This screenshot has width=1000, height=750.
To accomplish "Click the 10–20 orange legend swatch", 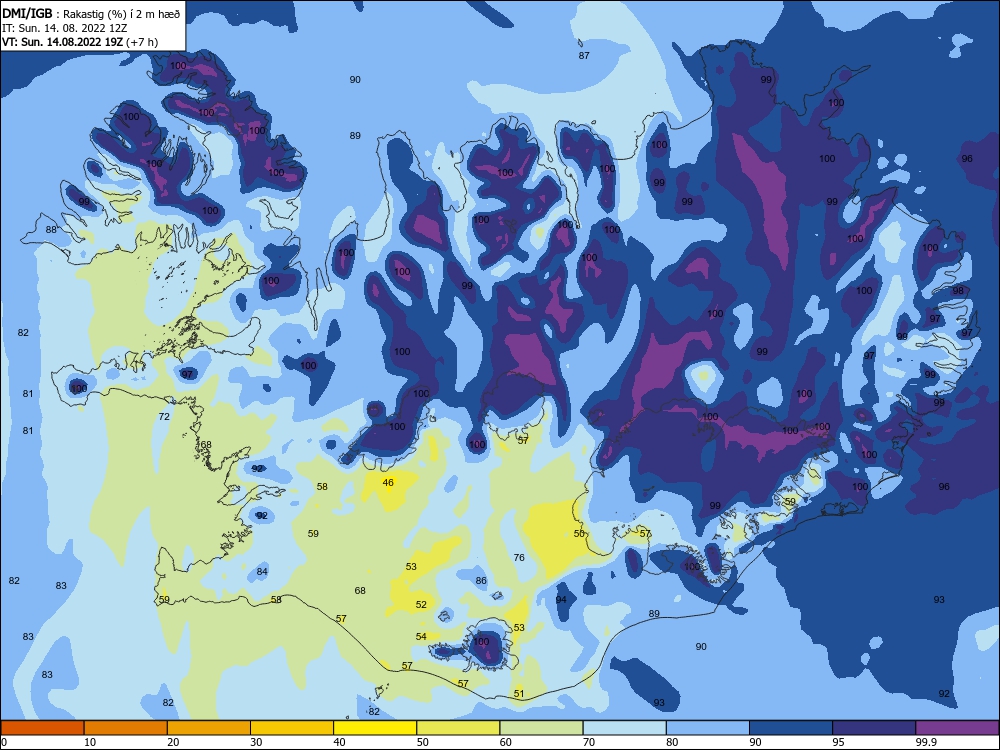I will pyautogui.click(x=126, y=728).
